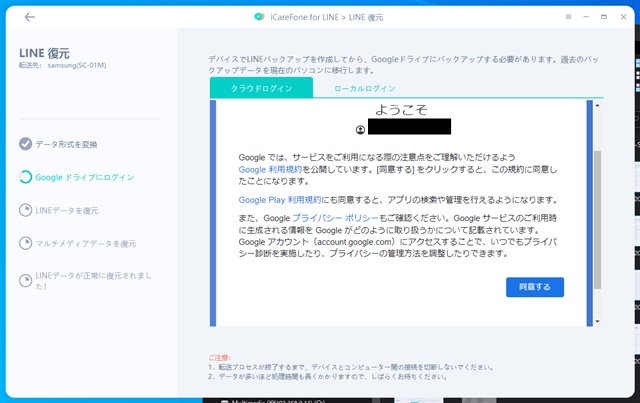Click the scrollbar down arrow in login panel

(x=597, y=322)
